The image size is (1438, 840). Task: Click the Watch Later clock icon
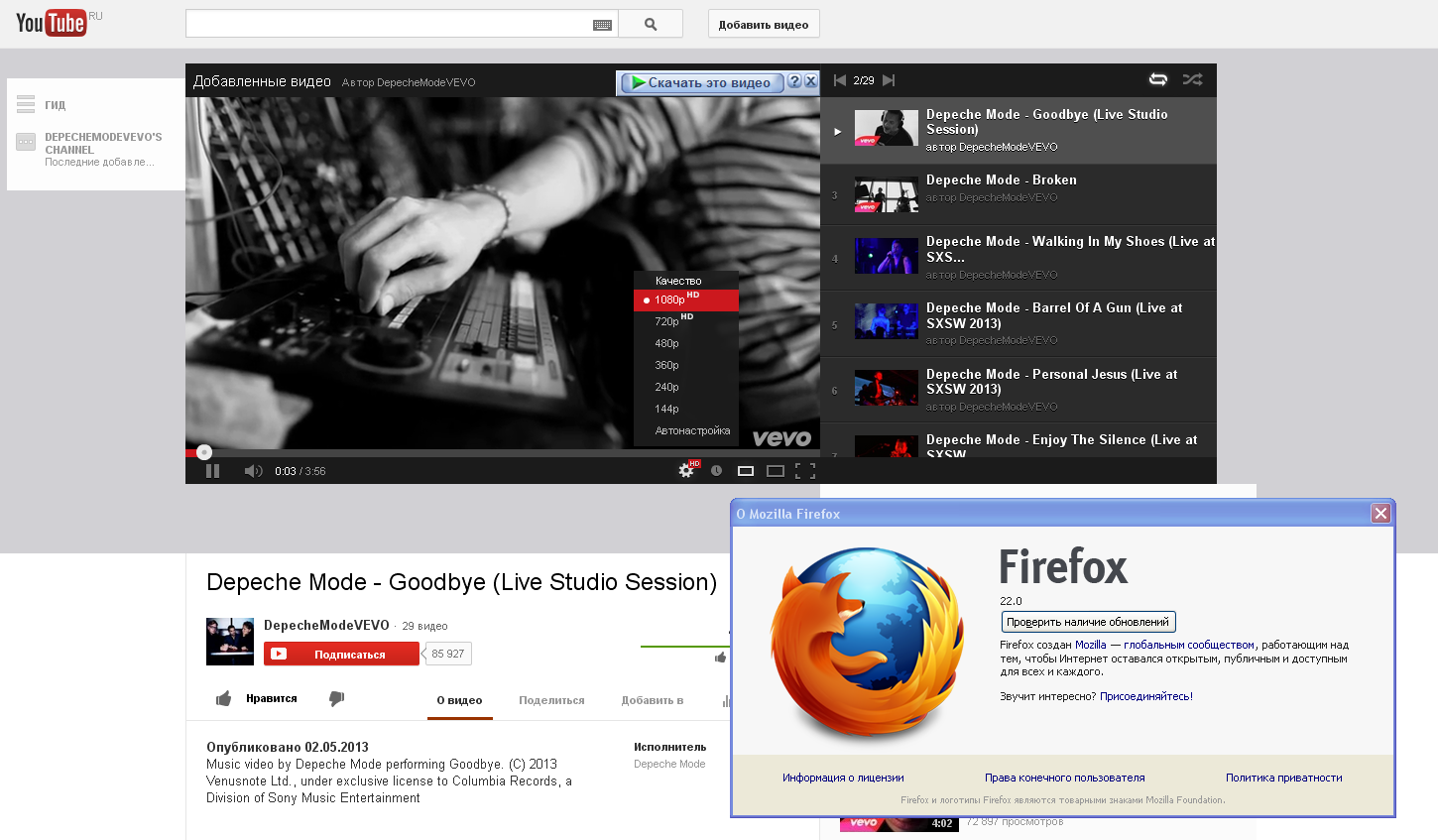(x=716, y=471)
